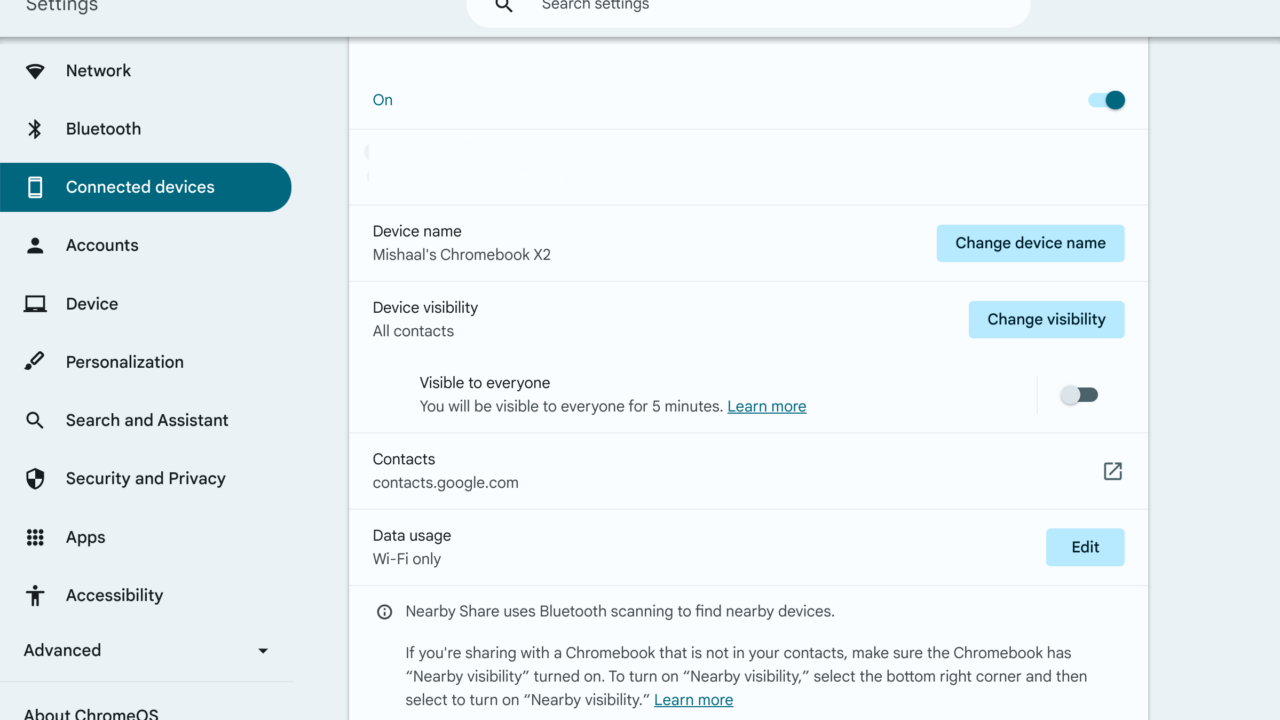
Task: Edit the Data usage setting
Action: (x=1085, y=547)
